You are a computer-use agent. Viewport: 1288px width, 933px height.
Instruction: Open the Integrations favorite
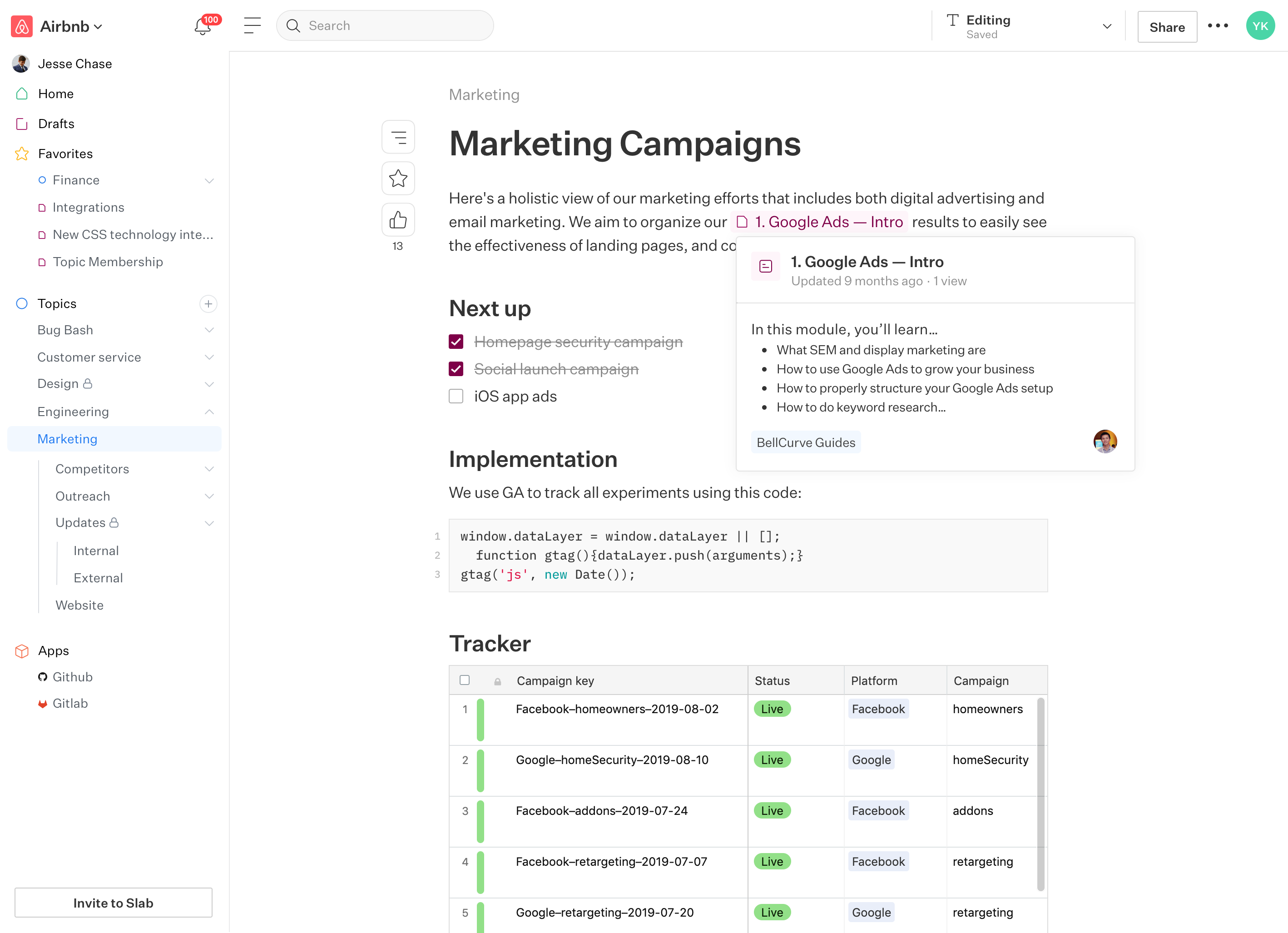click(x=88, y=207)
